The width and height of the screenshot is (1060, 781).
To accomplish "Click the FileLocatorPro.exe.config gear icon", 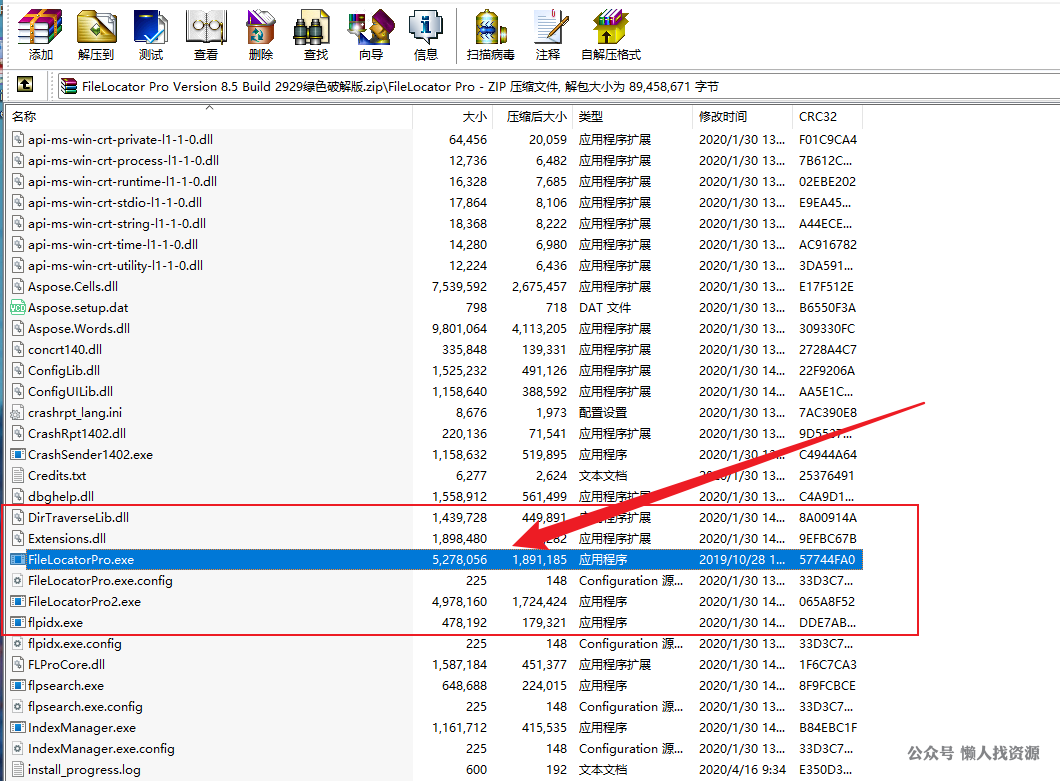I will (x=18, y=580).
